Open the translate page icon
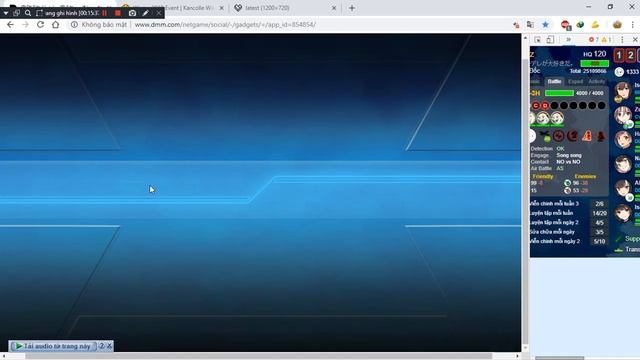This screenshot has width=640, height=360. (x=530, y=24)
